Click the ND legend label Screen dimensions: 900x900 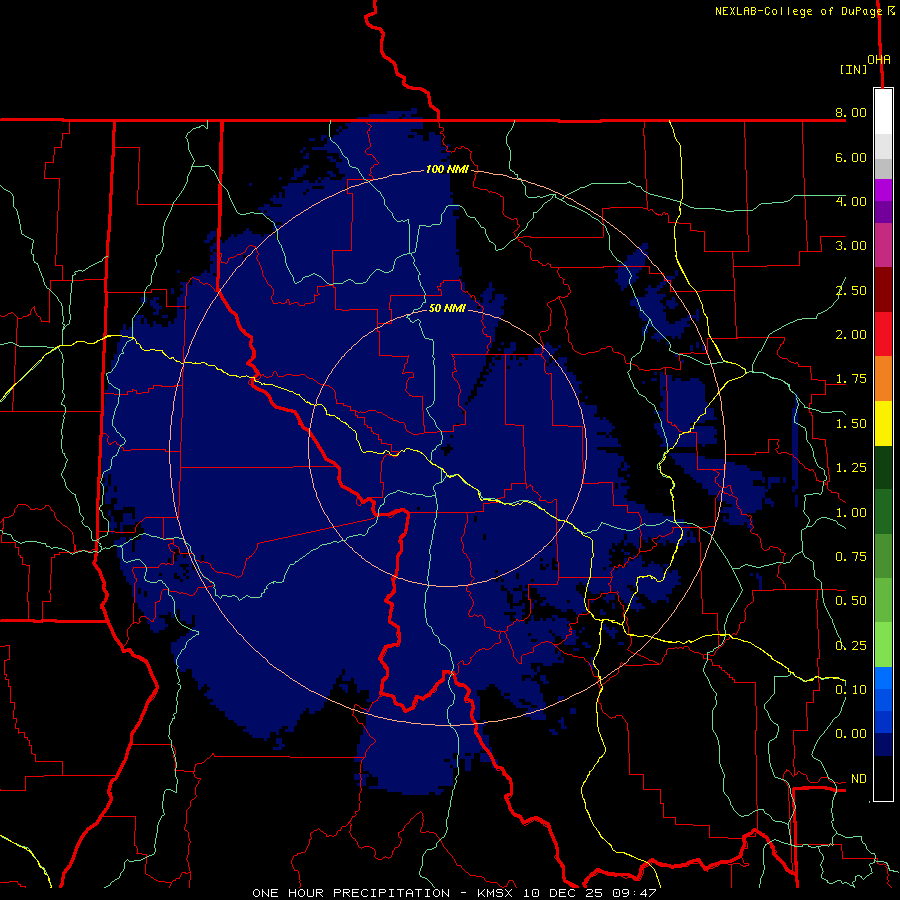[x=859, y=779]
